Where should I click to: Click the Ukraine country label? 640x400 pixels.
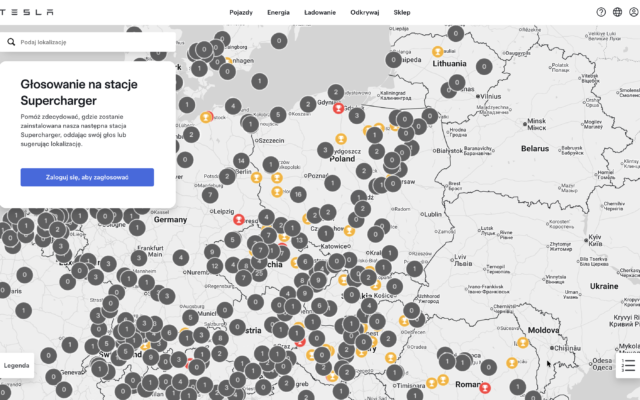[x=604, y=286]
